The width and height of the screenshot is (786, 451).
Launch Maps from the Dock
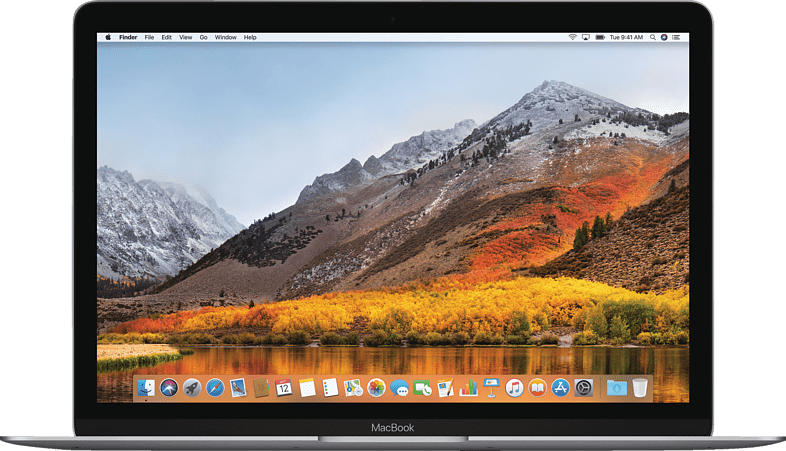click(353, 388)
